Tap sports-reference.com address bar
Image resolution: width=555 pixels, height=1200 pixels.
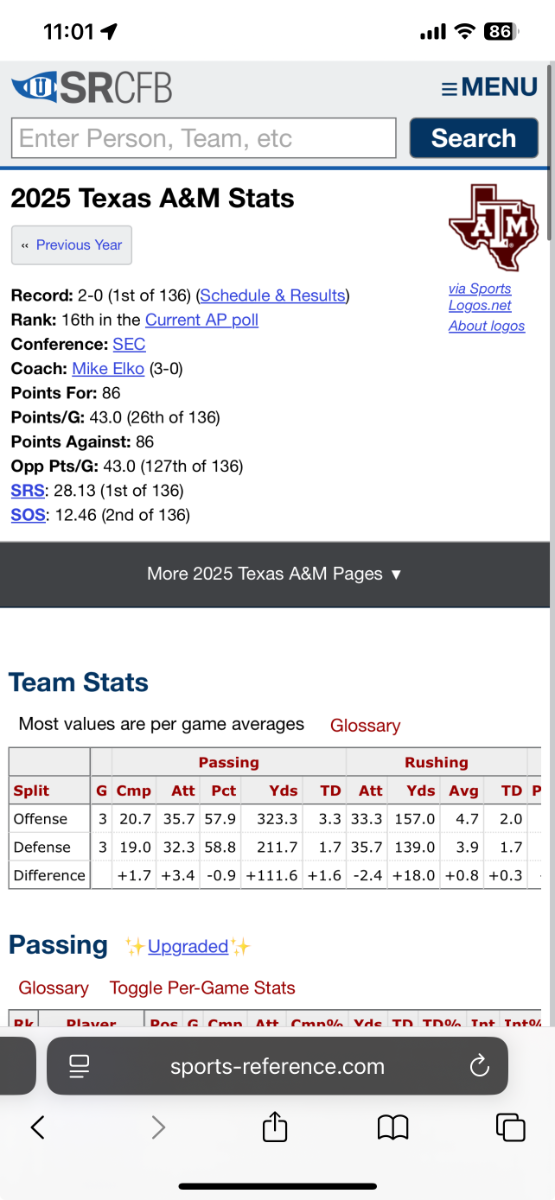[x=277, y=1066]
